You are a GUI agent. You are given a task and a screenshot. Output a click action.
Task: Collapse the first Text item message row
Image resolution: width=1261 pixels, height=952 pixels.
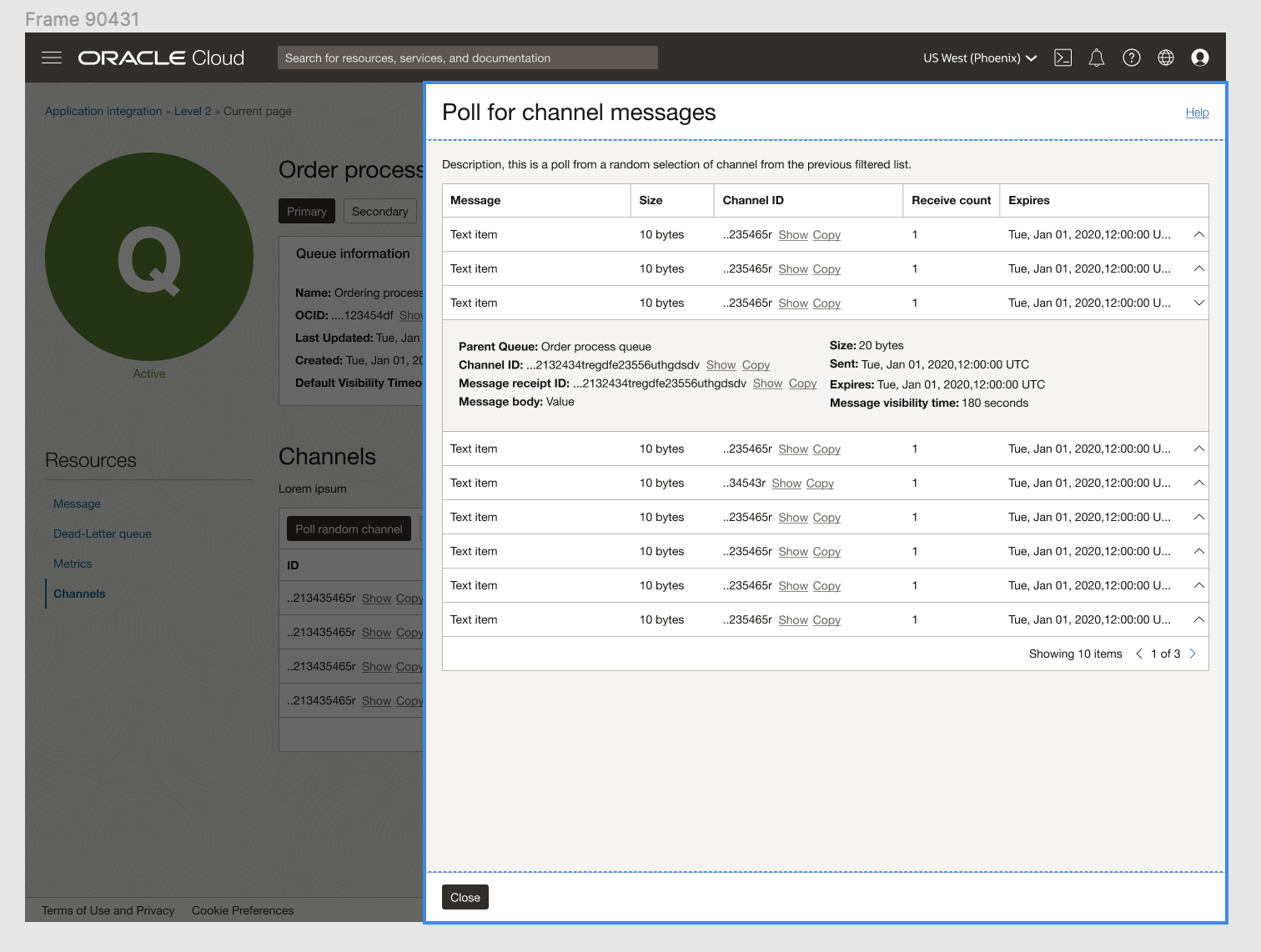[1198, 234]
